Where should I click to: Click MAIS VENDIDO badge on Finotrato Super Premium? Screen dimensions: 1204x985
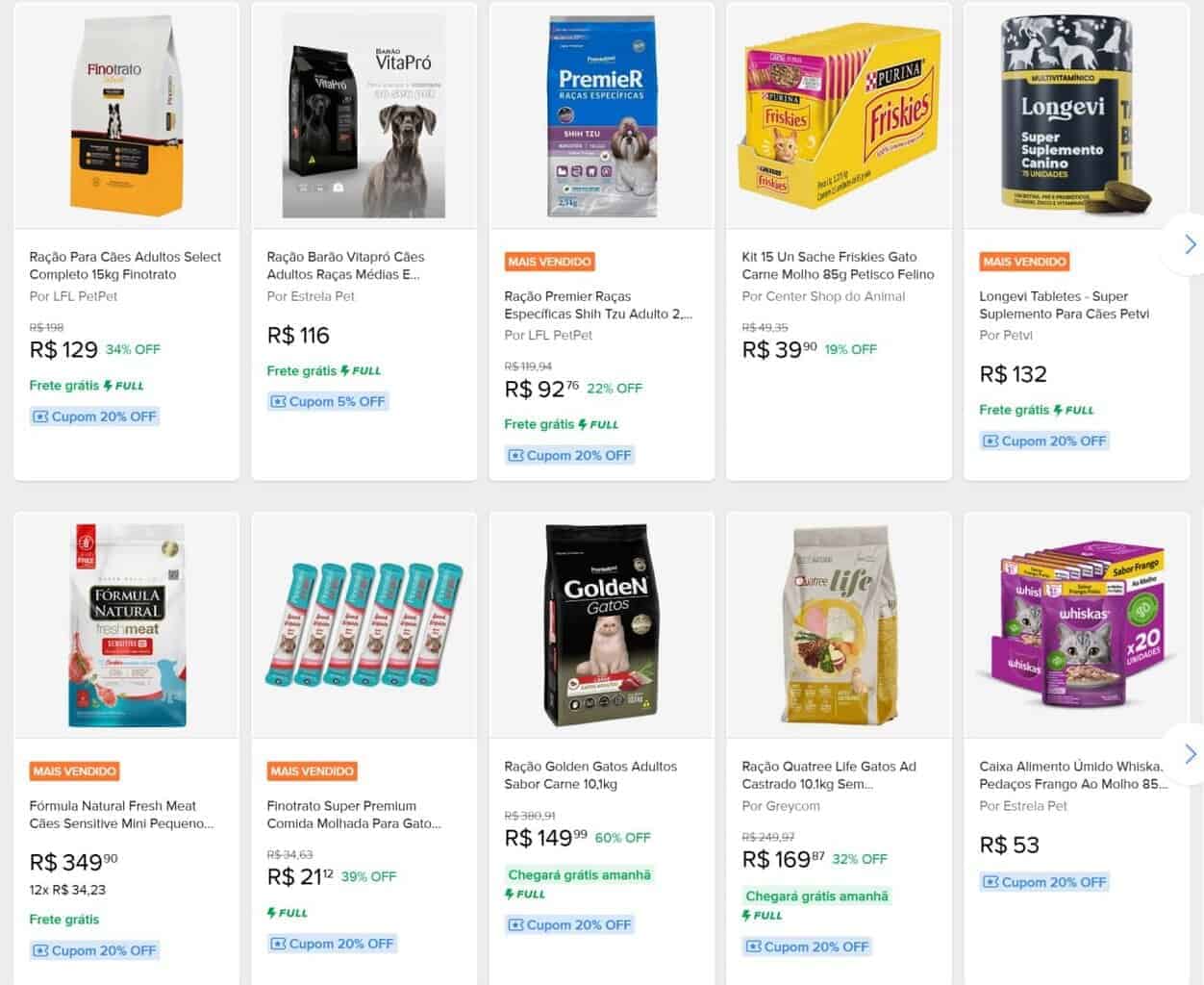pyautogui.click(x=312, y=771)
